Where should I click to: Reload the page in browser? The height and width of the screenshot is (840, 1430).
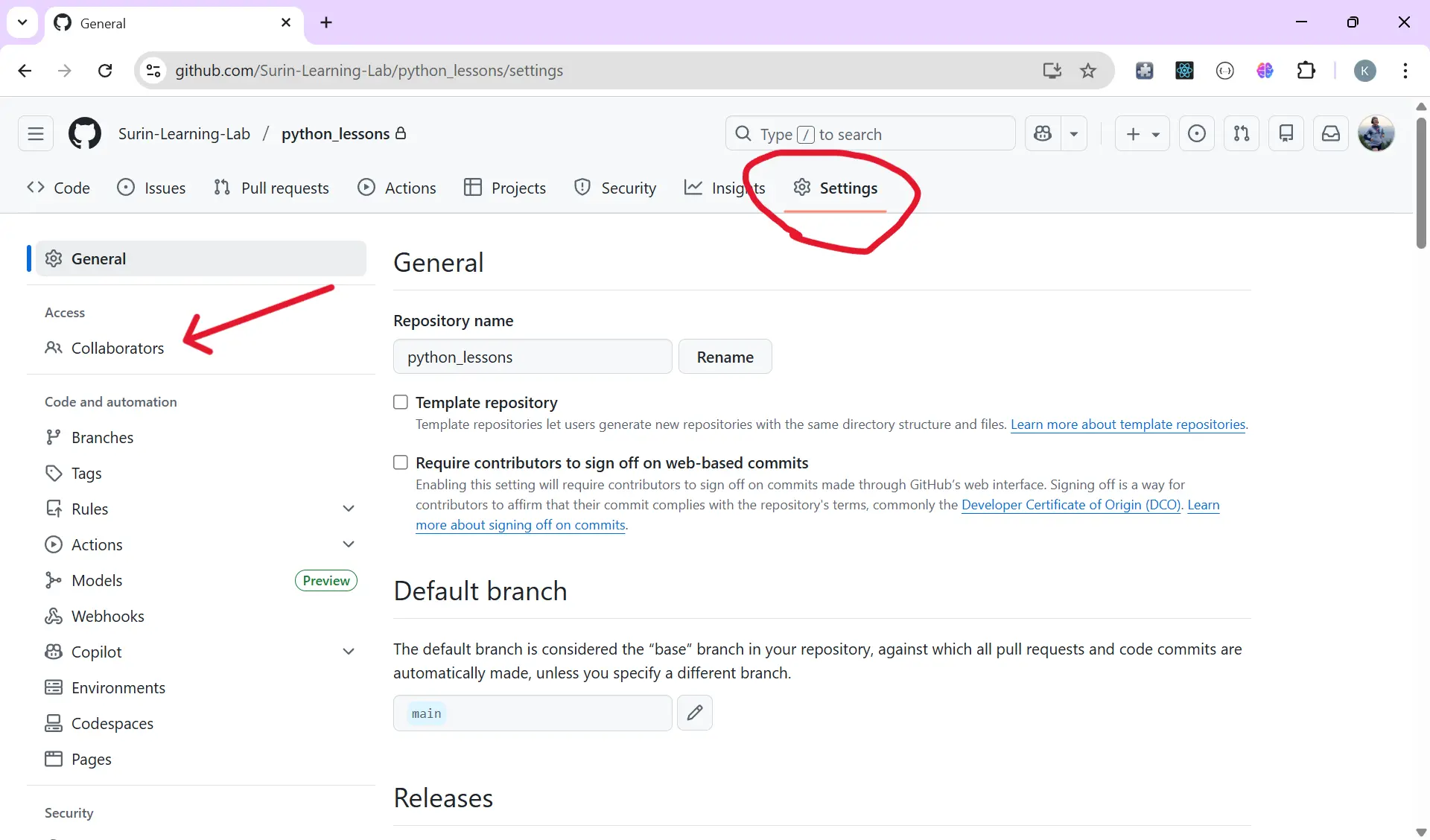[105, 70]
